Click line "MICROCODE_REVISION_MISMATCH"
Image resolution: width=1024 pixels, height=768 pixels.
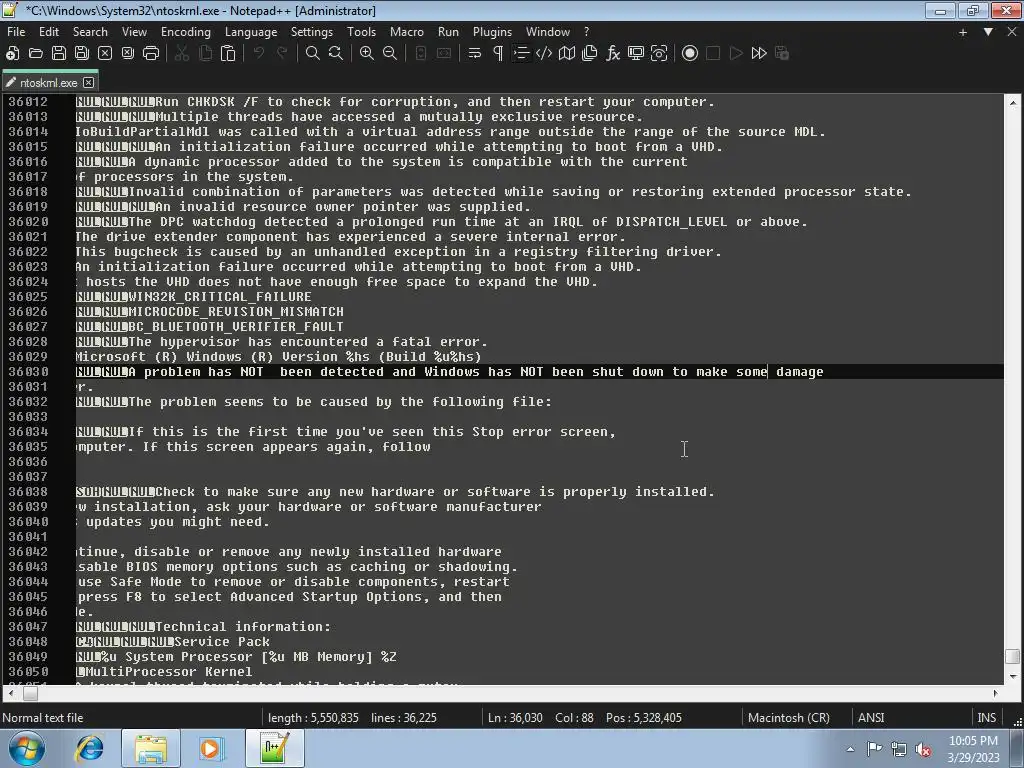click(236, 312)
